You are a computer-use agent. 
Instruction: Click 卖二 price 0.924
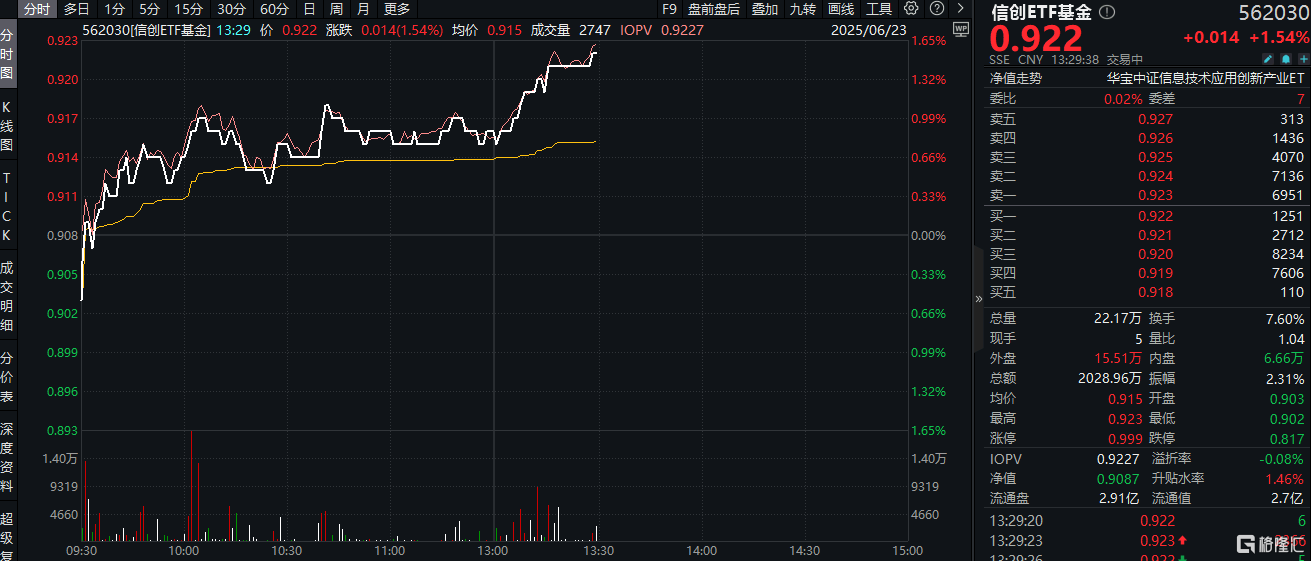pyautogui.click(x=1155, y=176)
